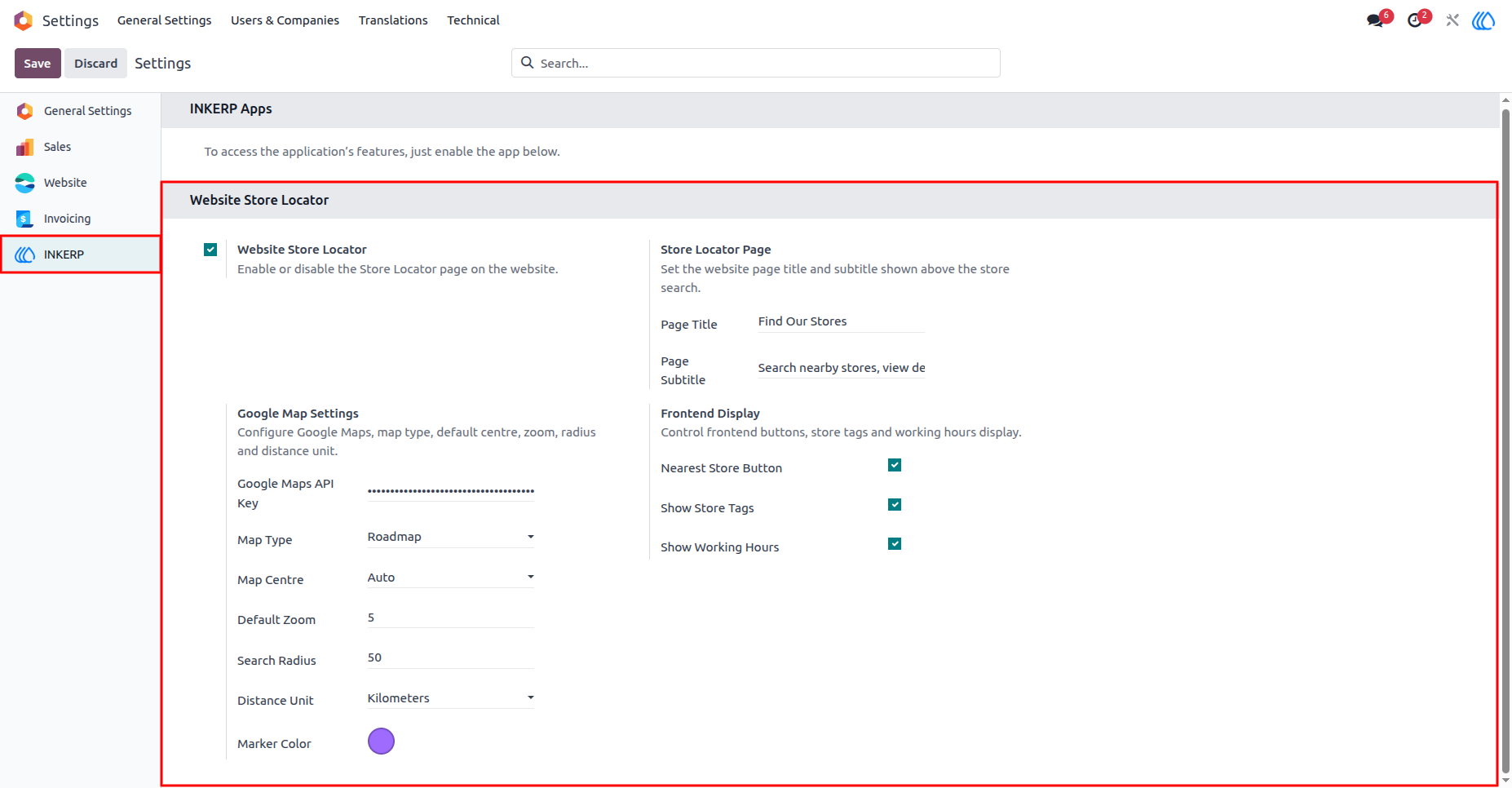Select the General Settings sidebar label
This screenshot has width=1512, height=788.
(87, 111)
